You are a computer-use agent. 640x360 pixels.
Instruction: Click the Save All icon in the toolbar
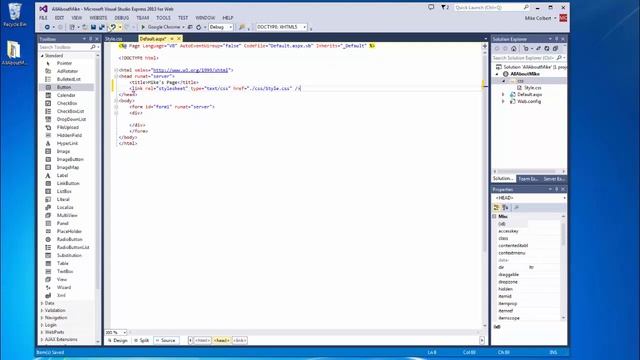coord(102,27)
